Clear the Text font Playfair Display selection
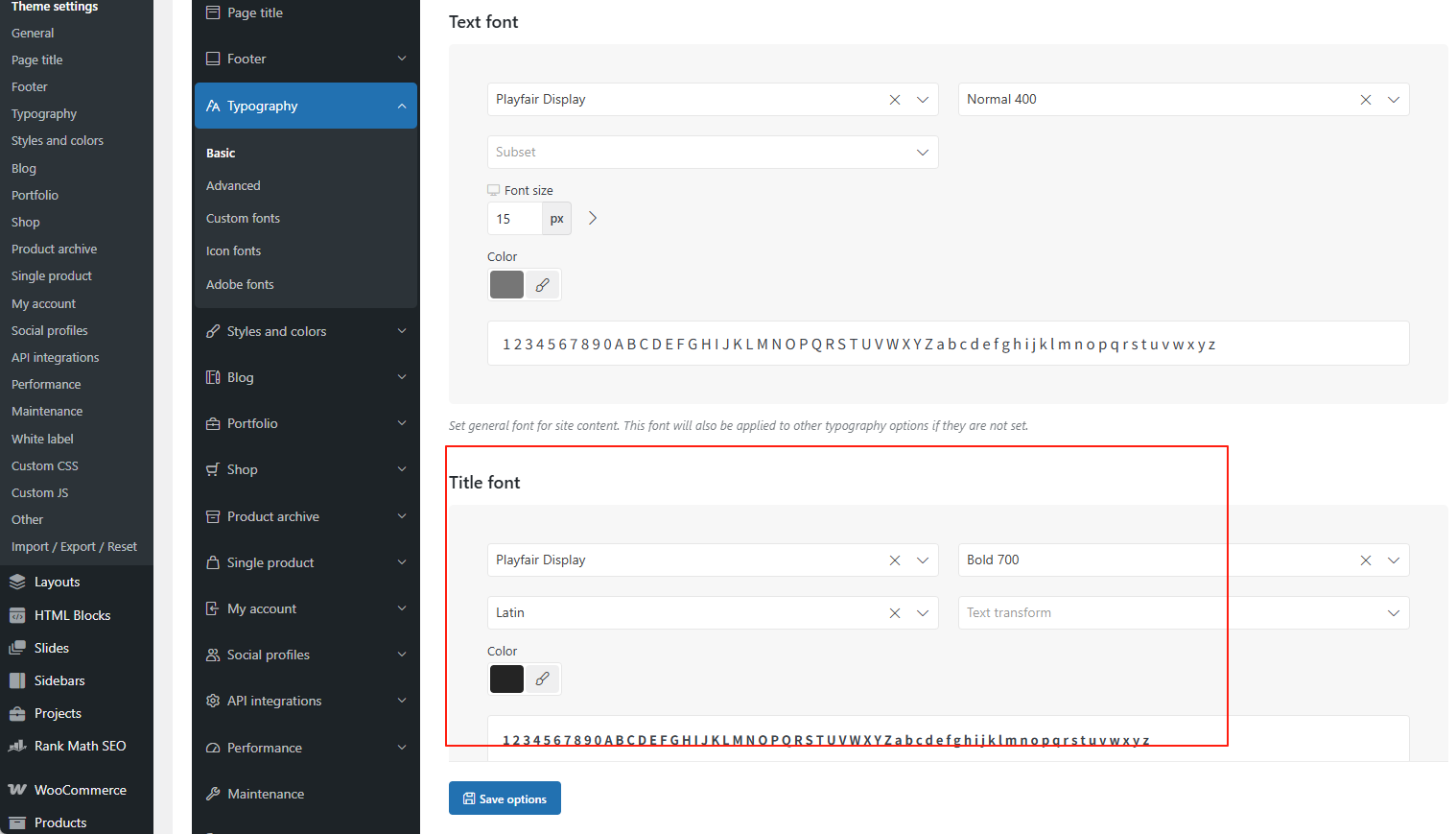Viewport: 1456px width, 834px height. (x=895, y=100)
